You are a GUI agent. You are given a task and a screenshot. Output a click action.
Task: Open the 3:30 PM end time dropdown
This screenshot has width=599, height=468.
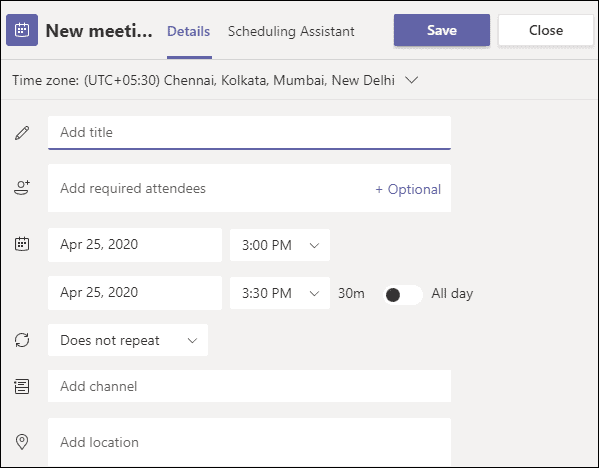pyautogui.click(x=280, y=293)
